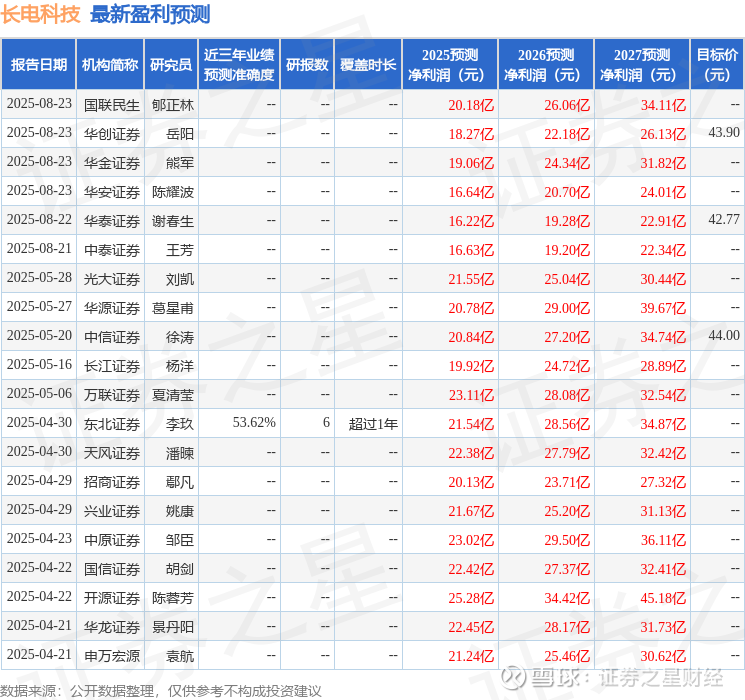The image size is (745, 700).
Task: Click 2027 forecast value 39.67亿
Action: click(663, 308)
